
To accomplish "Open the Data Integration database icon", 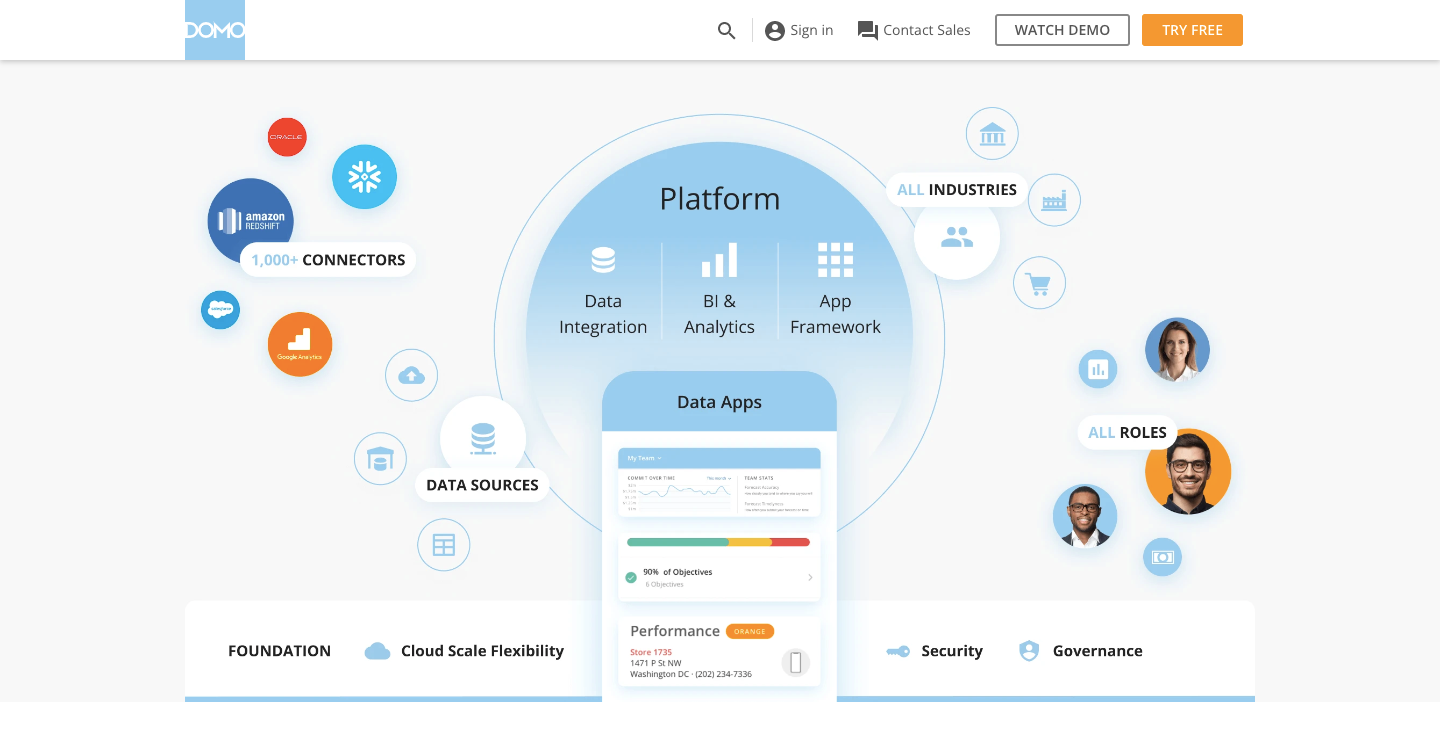I will click(603, 258).
